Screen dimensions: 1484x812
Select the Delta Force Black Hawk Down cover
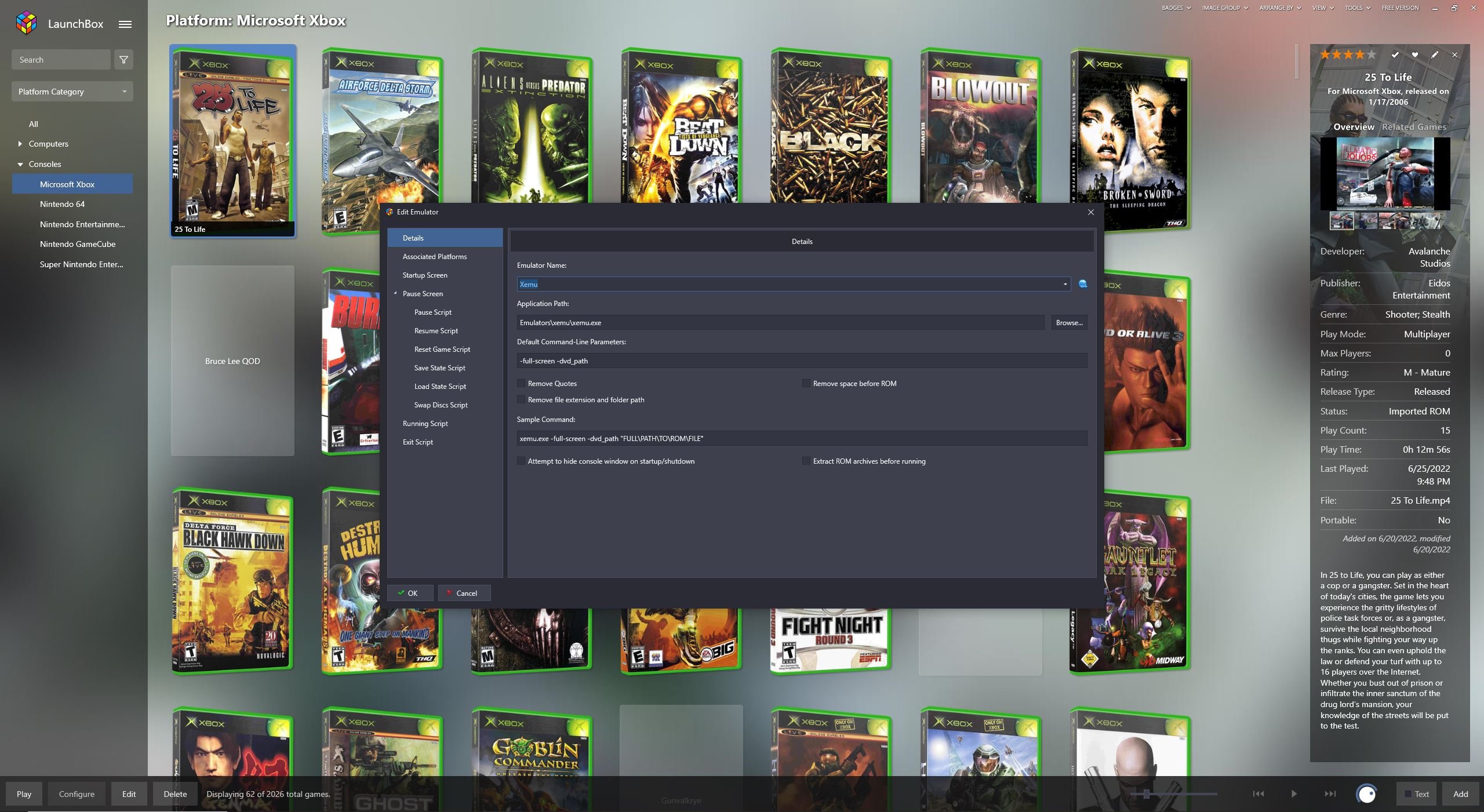coord(232,581)
